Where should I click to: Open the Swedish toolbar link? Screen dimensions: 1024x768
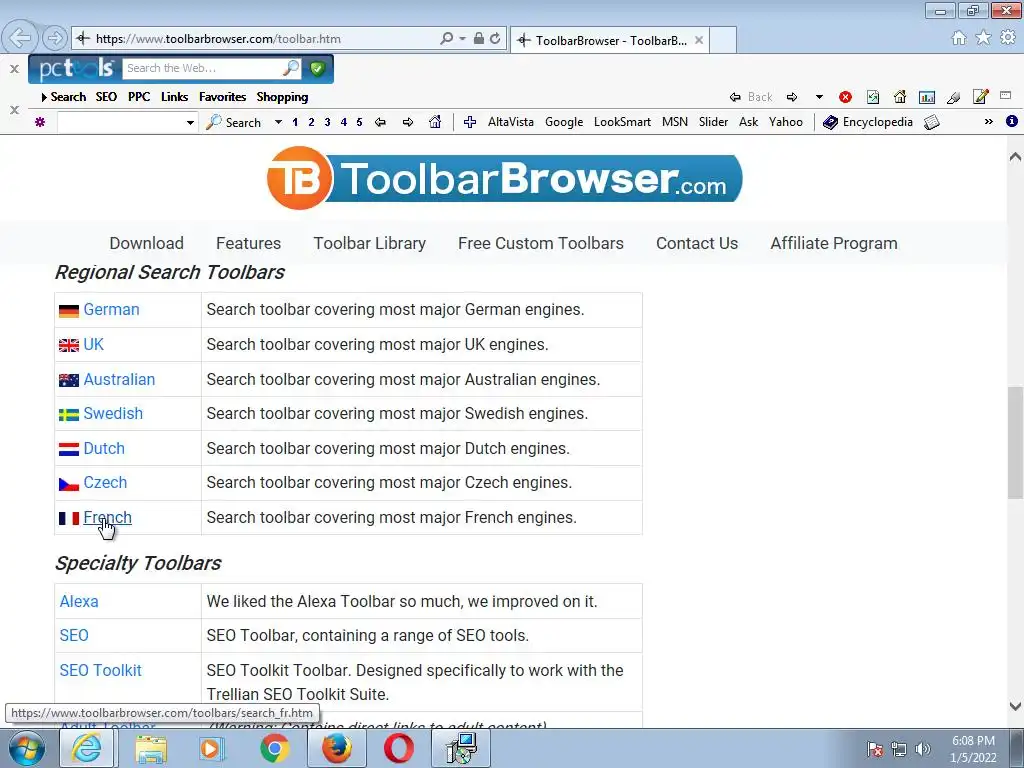113,413
